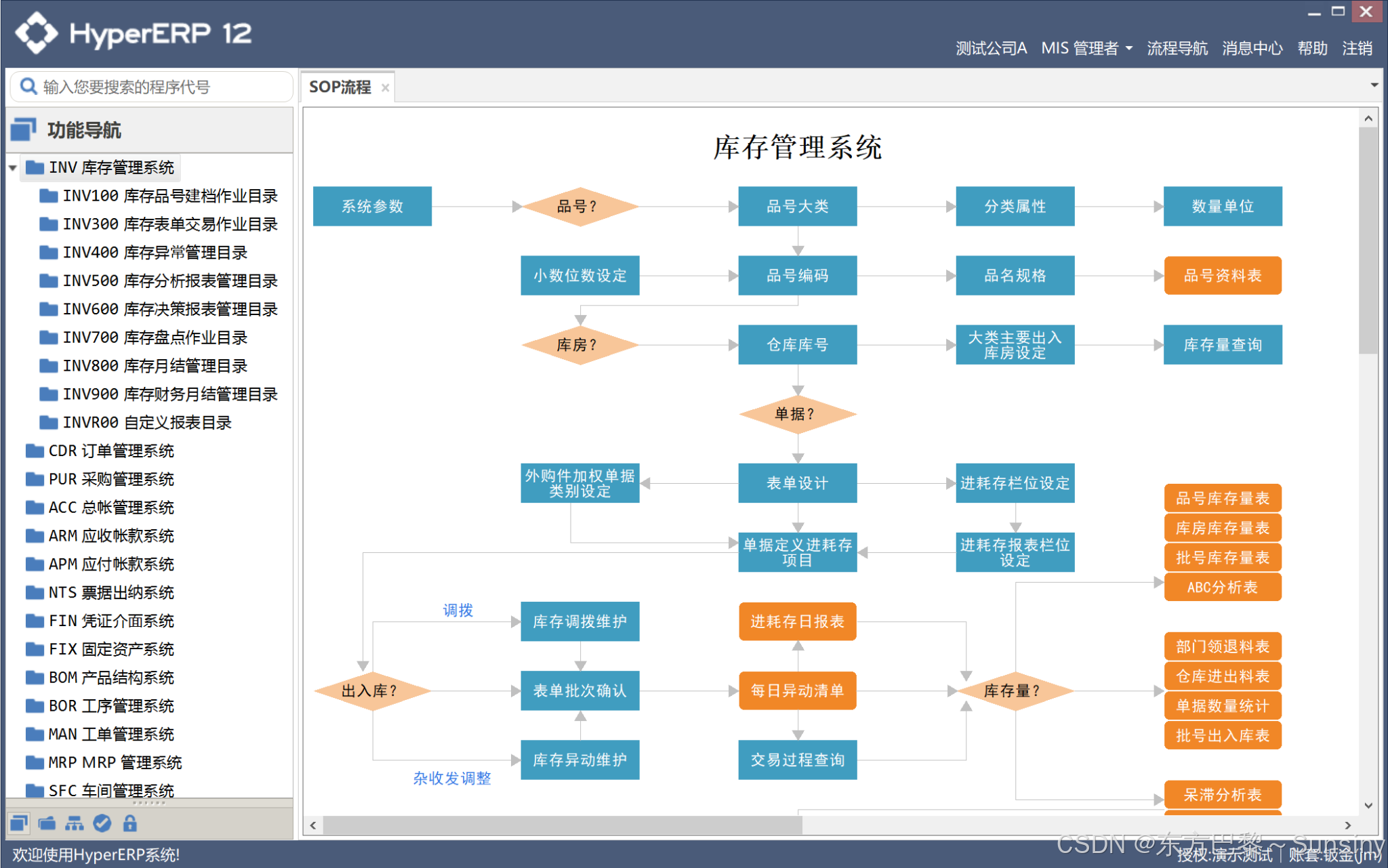Close the SOP流程 tab
1388x868 pixels.
[385, 87]
